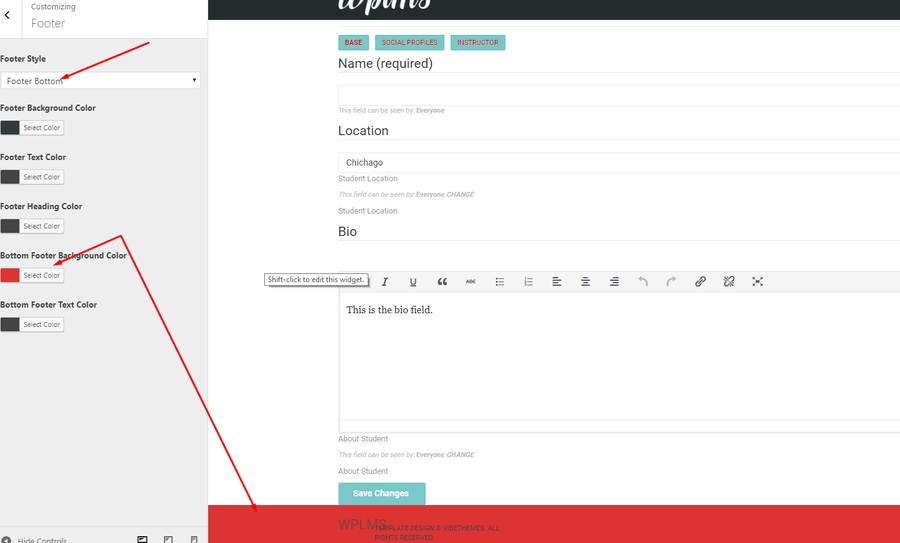Click the footer copyright text TEMPLATE DESIGN
Viewport: 900px width, 543px height.
click(x=437, y=533)
